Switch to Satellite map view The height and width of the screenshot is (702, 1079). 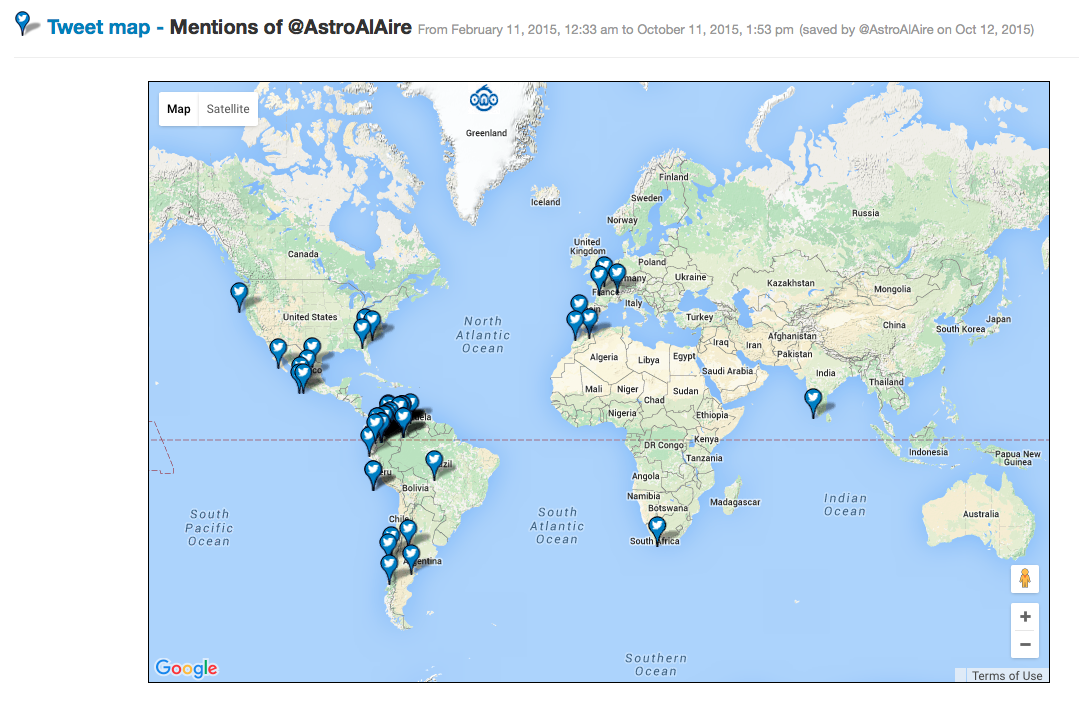click(228, 109)
